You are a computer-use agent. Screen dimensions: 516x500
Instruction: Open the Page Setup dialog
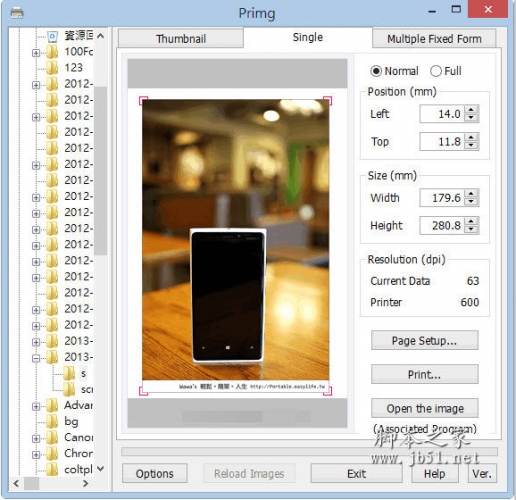(424, 341)
